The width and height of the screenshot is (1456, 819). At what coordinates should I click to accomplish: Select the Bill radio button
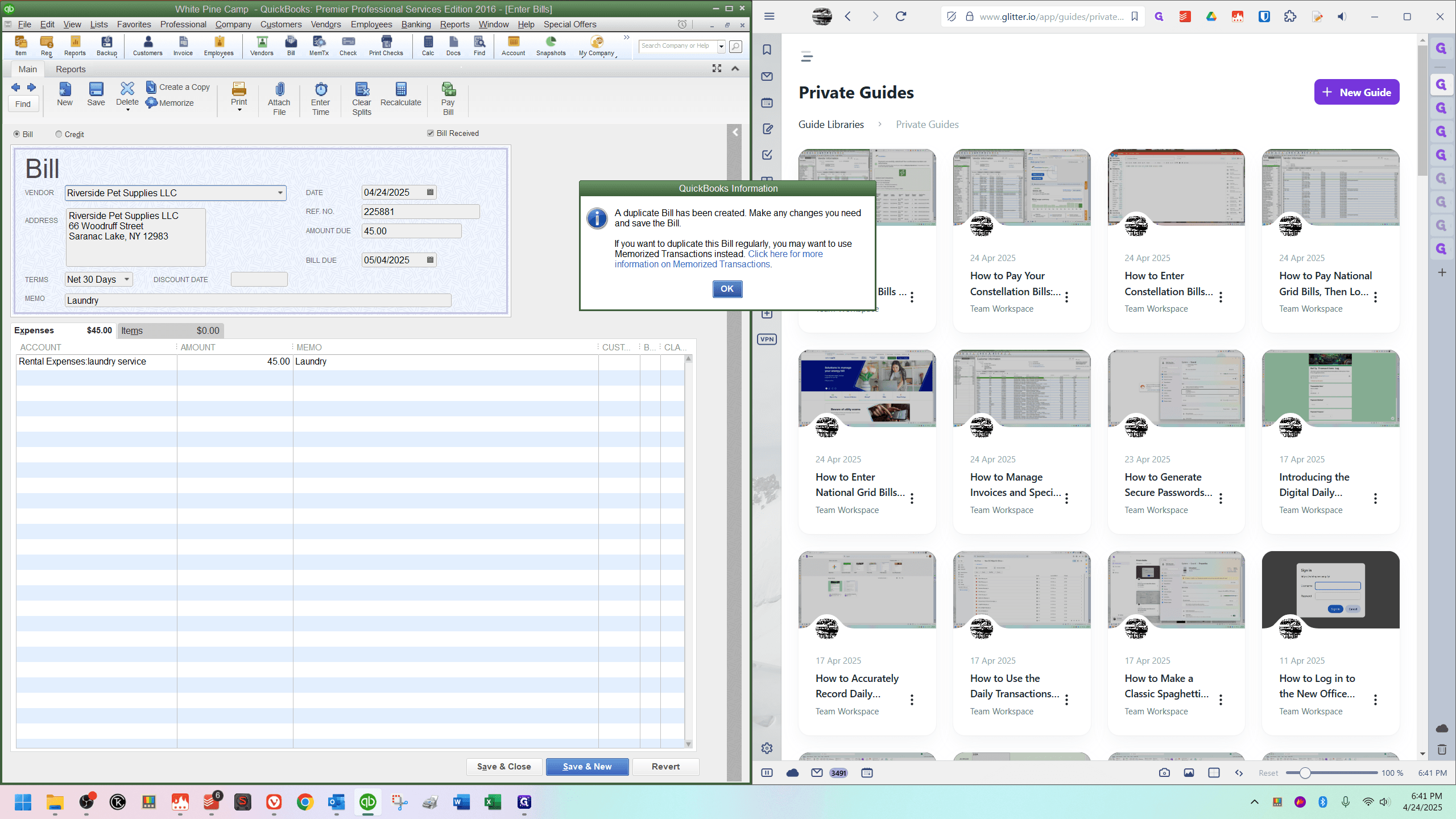(x=16, y=134)
